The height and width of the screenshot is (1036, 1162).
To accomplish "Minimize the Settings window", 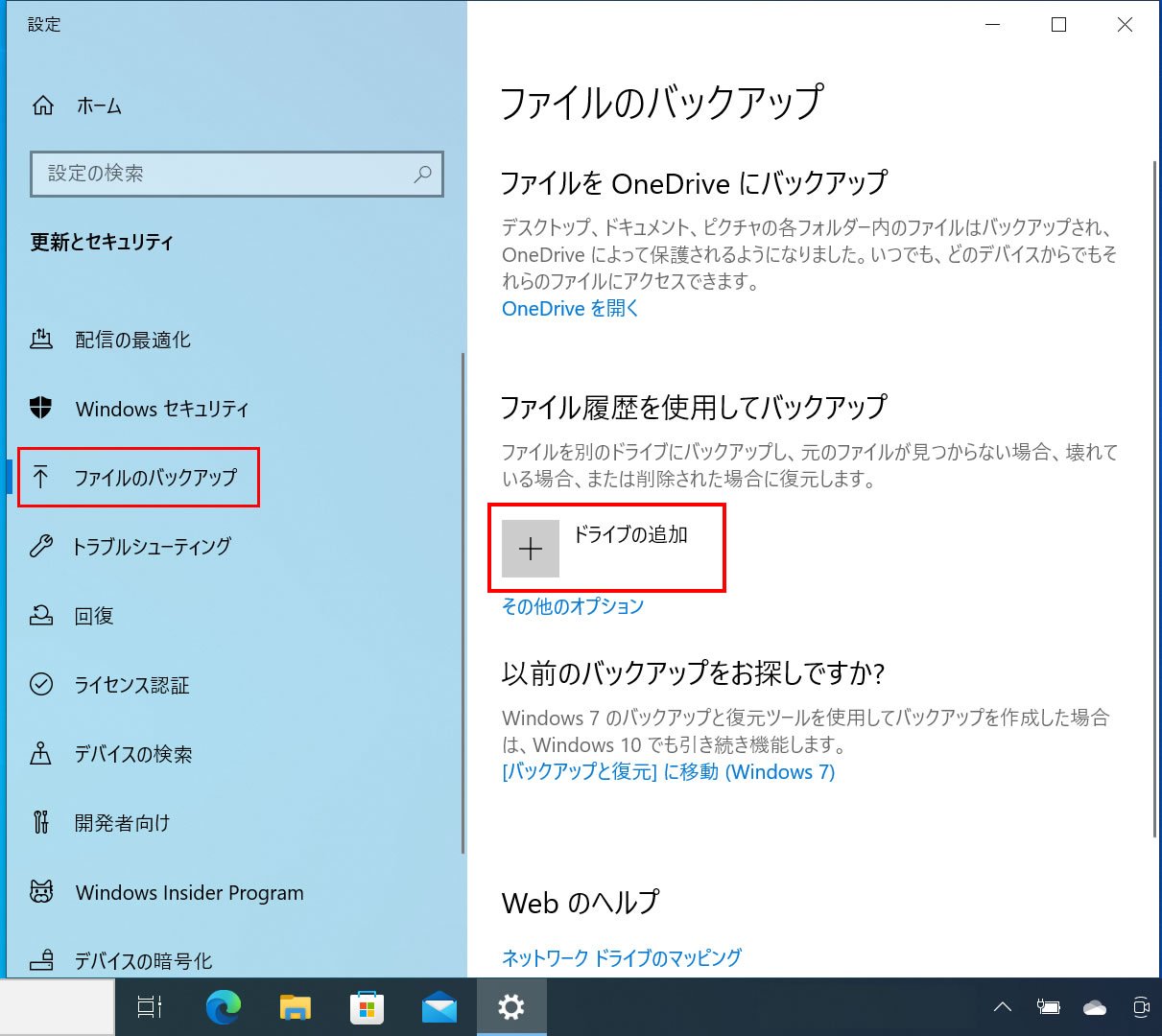I will [x=993, y=25].
